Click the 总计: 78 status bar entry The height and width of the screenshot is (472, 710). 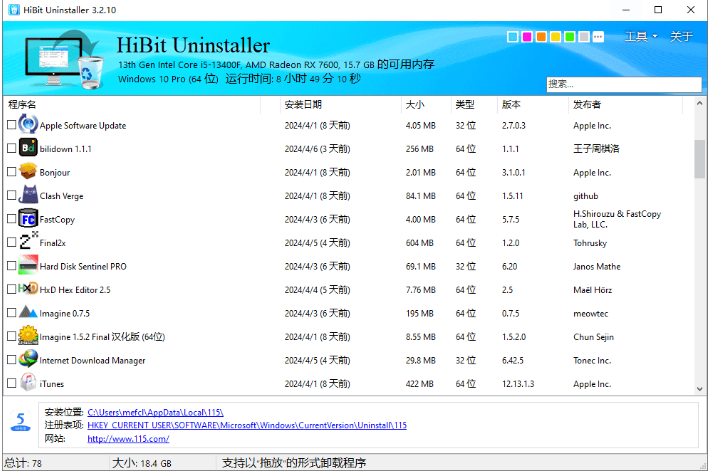[23, 463]
